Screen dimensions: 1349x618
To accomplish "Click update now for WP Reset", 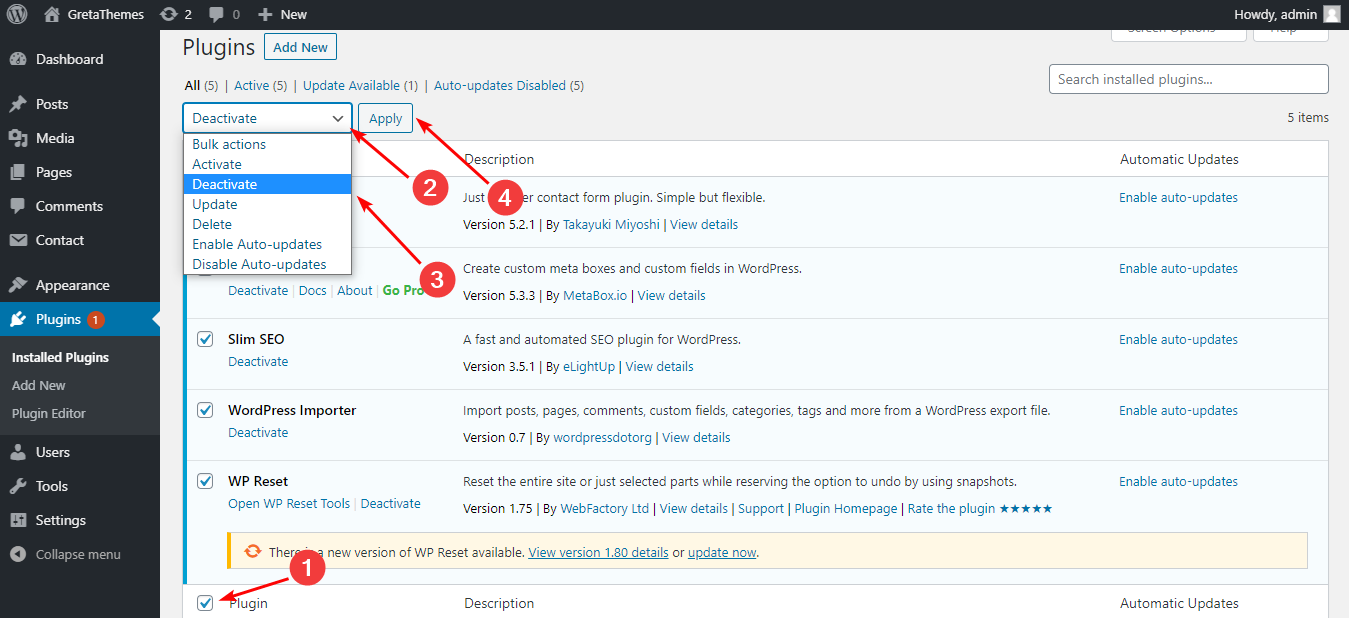I will pos(721,551).
